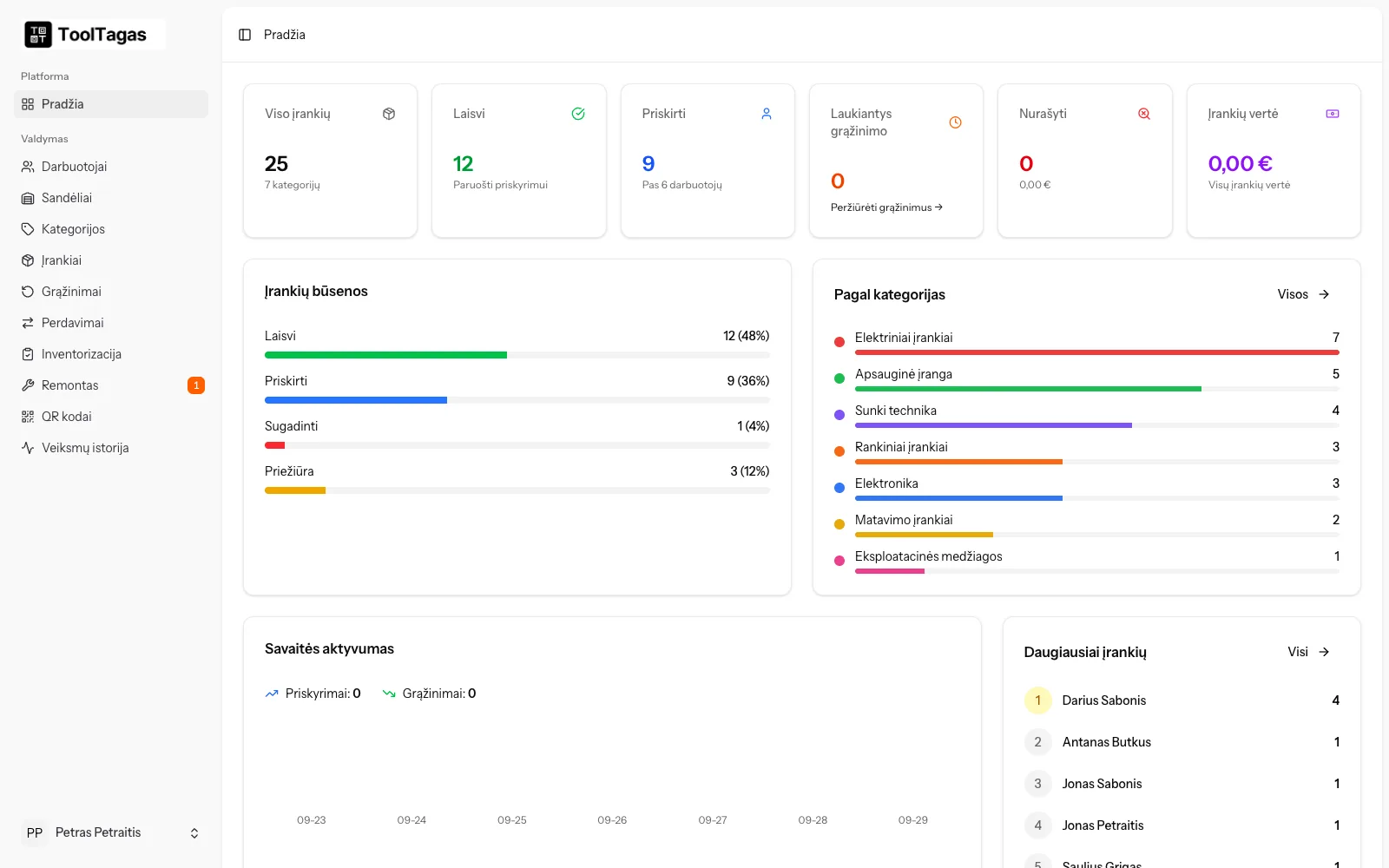Select Įrankiai in the sidebar
Image resolution: width=1389 pixels, height=868 pixels.
point(111,260)
